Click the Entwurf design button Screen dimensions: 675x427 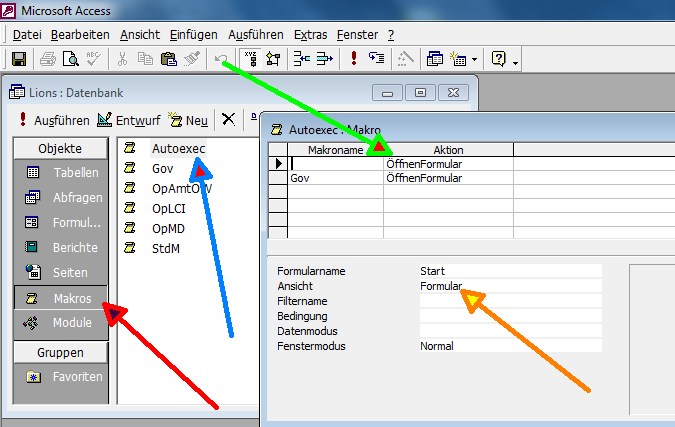point(128,120)
